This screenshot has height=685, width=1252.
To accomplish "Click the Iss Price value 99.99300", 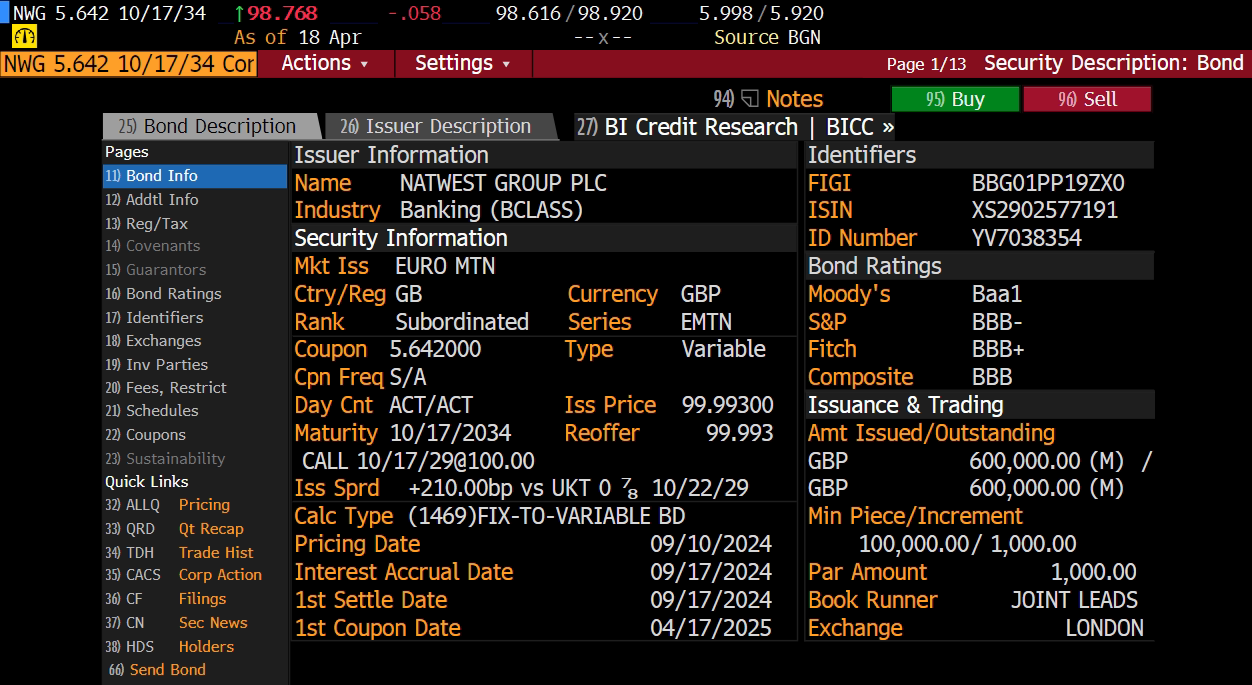I will [727, 405].
